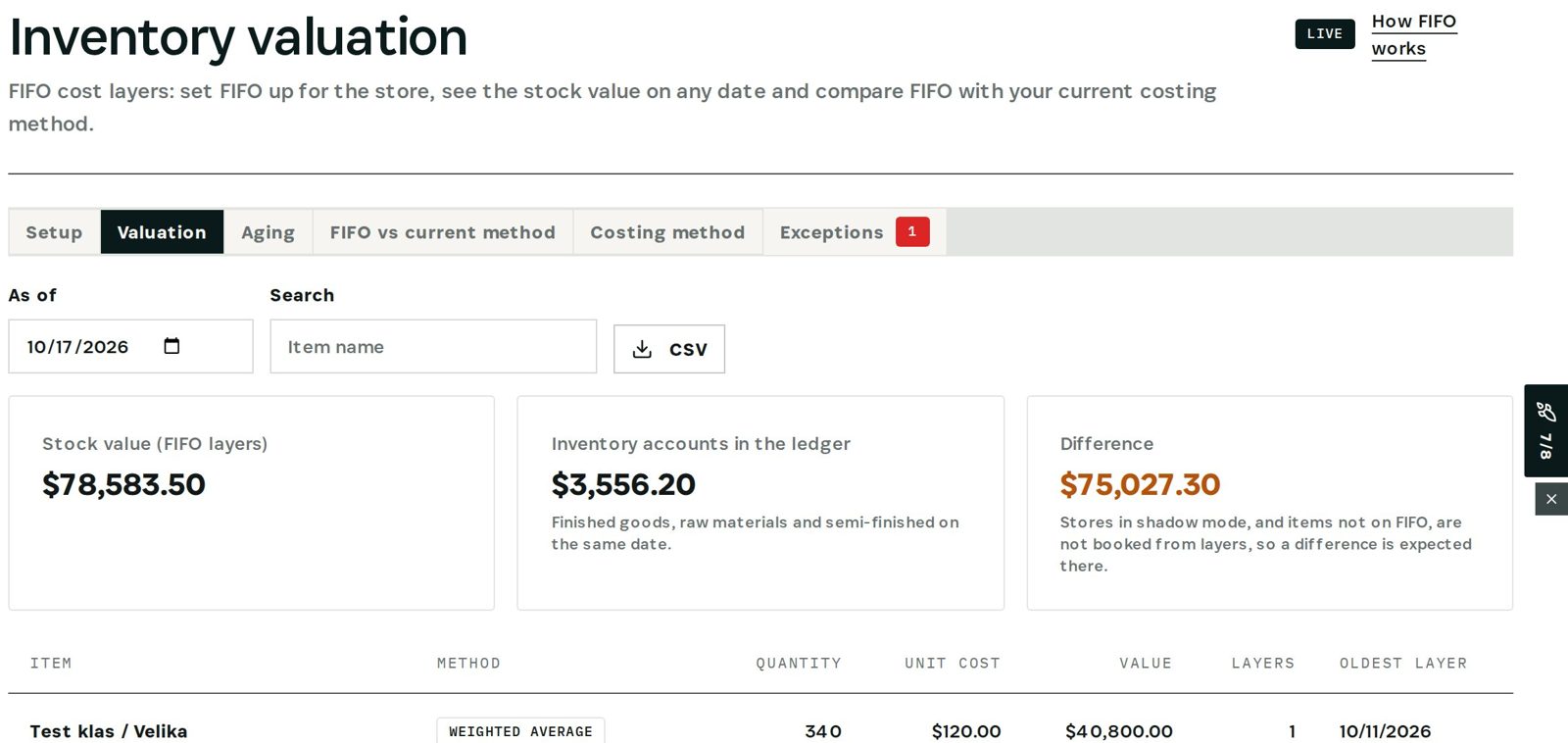Sort by the ITEM column header
This screenshot has width=1568, height=743.
(51, 664)
